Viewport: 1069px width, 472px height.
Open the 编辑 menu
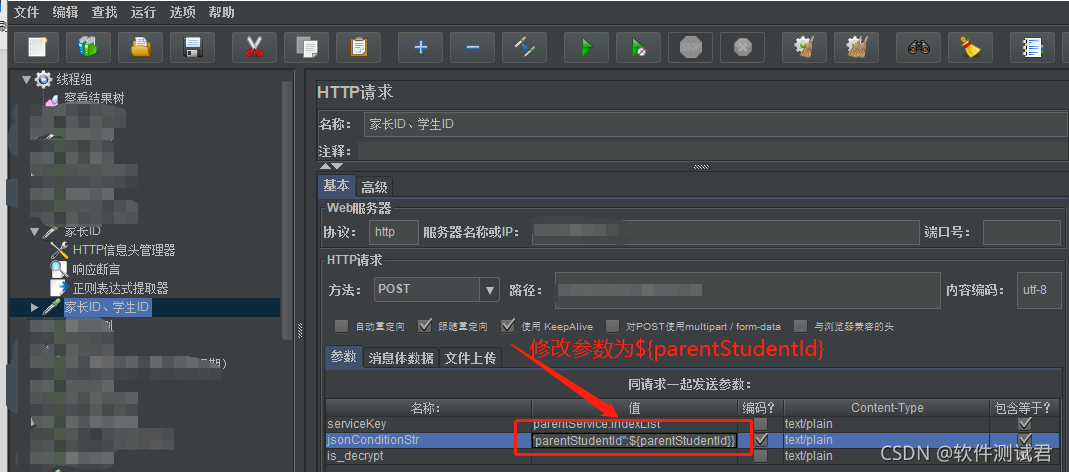[65, 12]
